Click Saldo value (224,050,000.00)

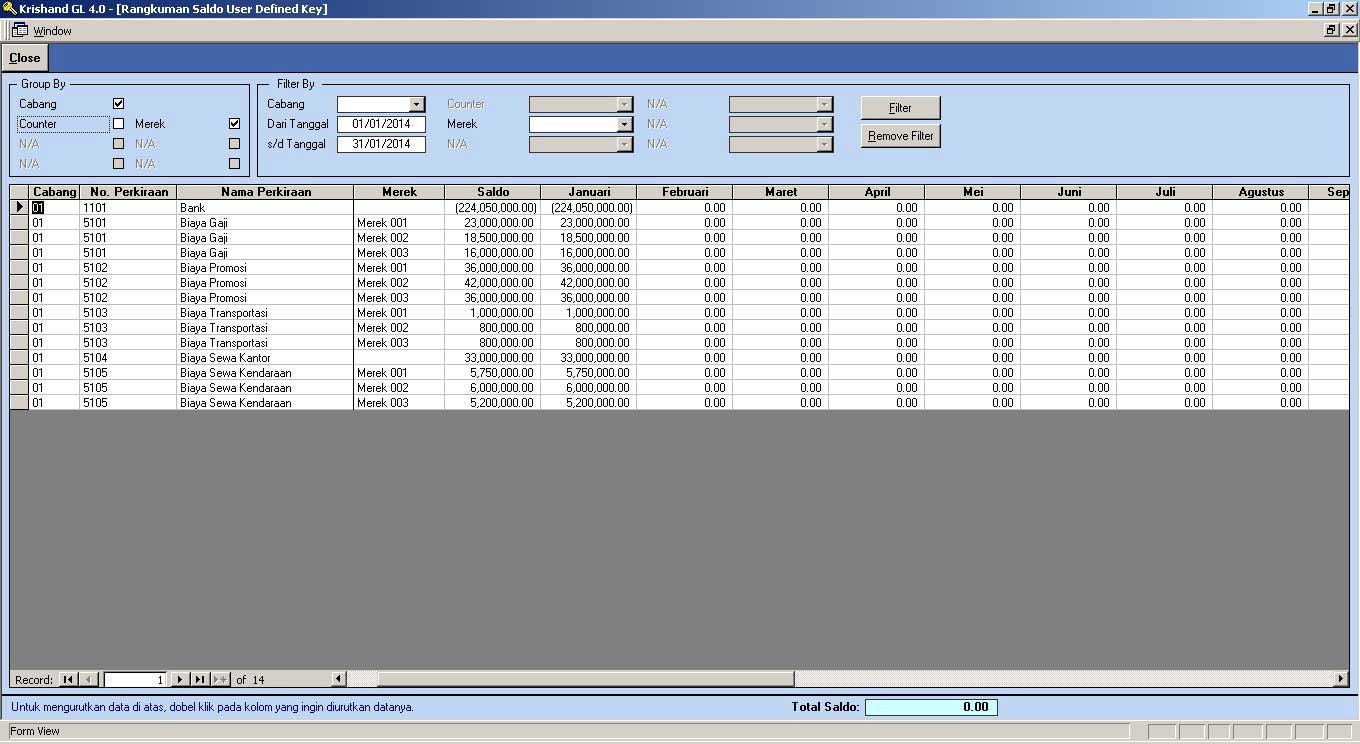(493, 208)
